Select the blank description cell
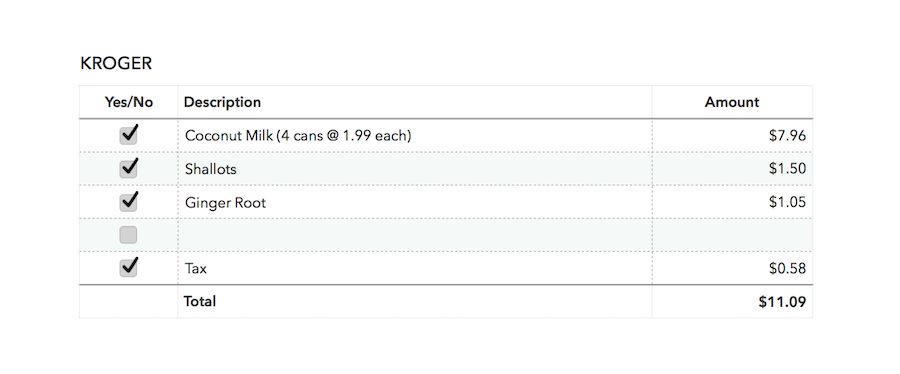900x374 pixels. click(415, 235)
